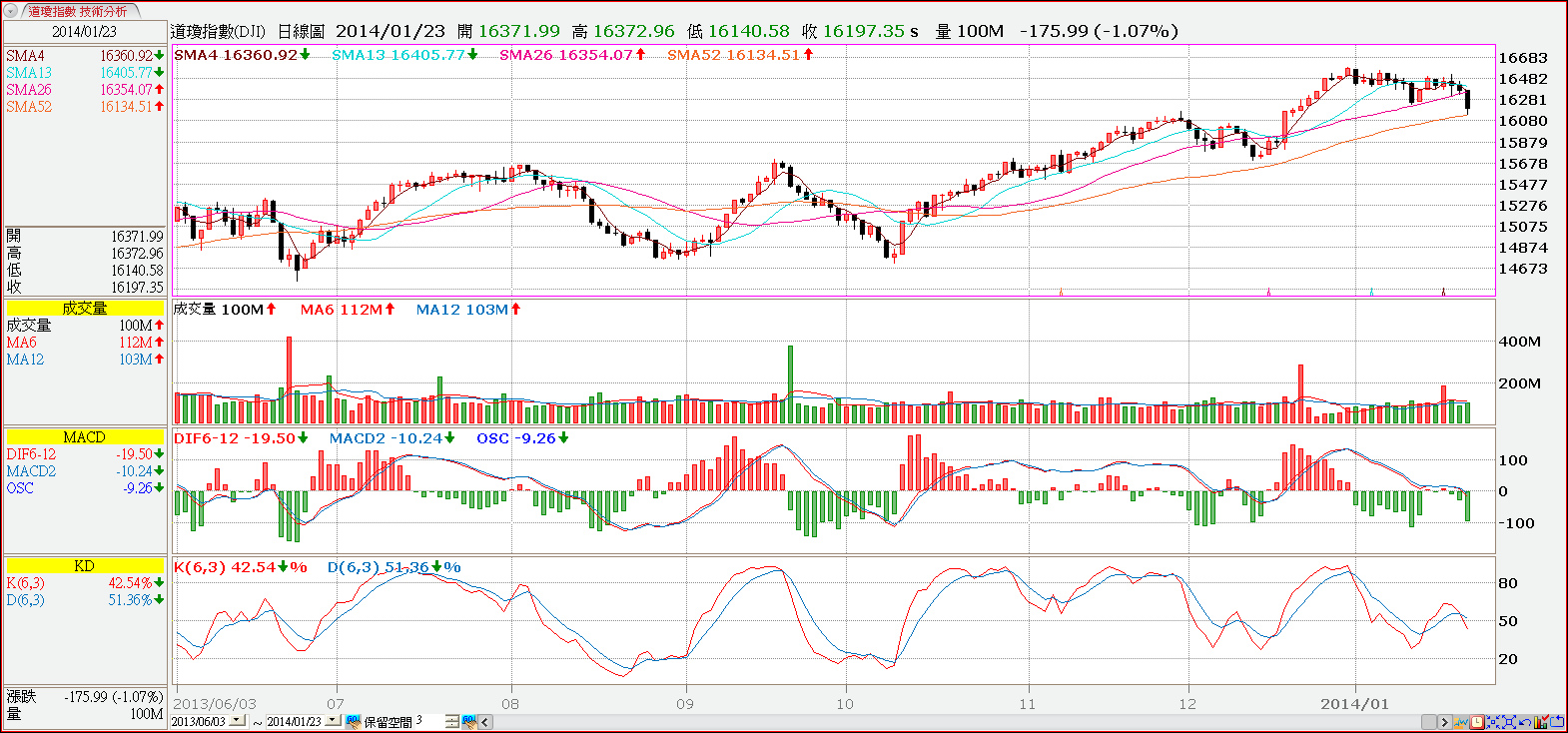The width and height of the screenshot is (1568, 733).
Task: Click the scroll right arrow button
Action: (1443, 721)
